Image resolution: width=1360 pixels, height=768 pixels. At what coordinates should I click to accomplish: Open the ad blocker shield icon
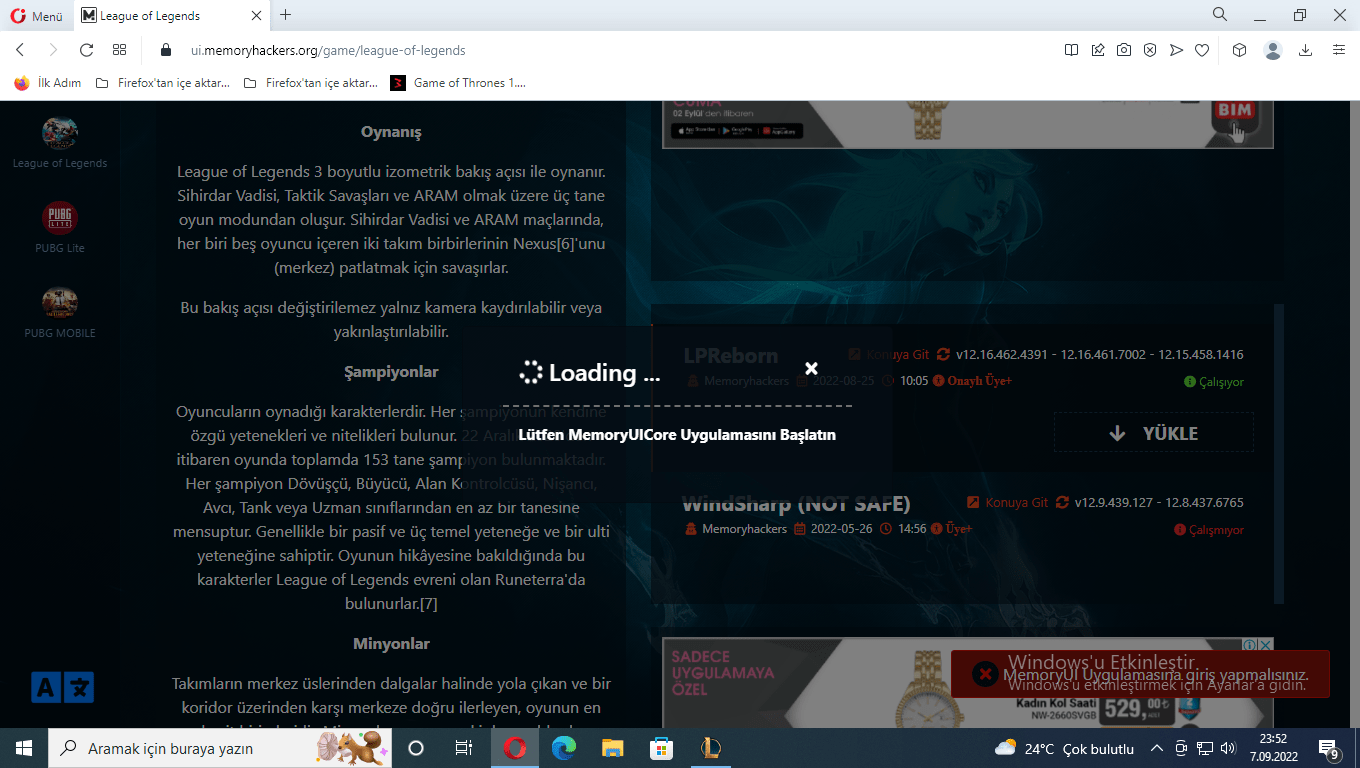coord(1150,50)
